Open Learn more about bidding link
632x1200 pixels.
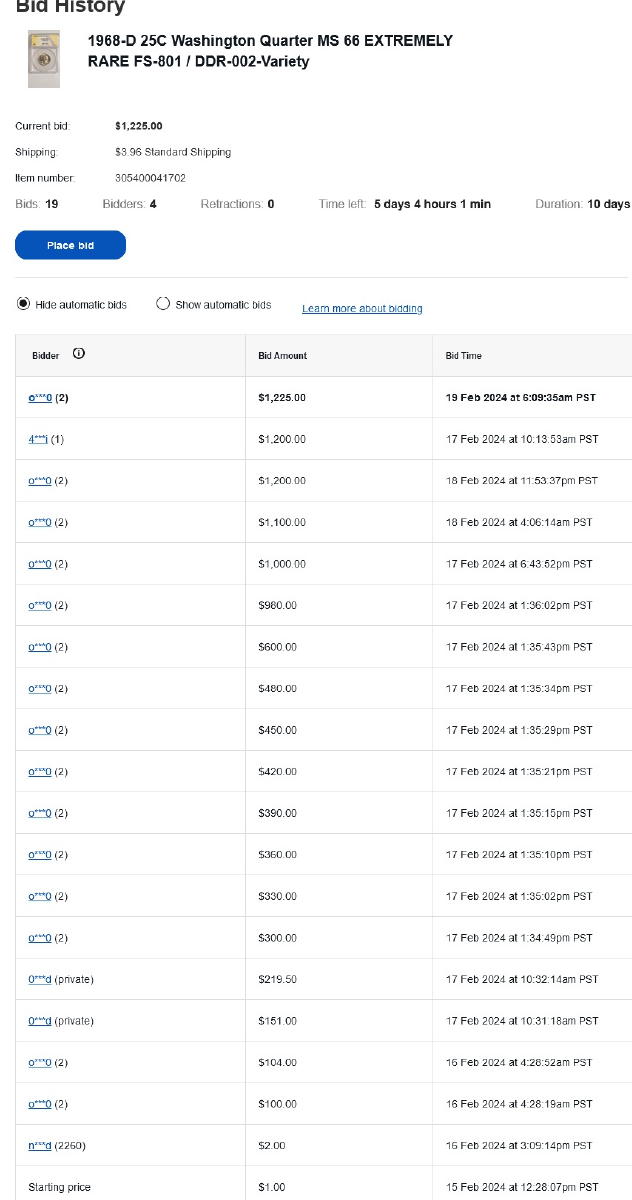point(362,308)
